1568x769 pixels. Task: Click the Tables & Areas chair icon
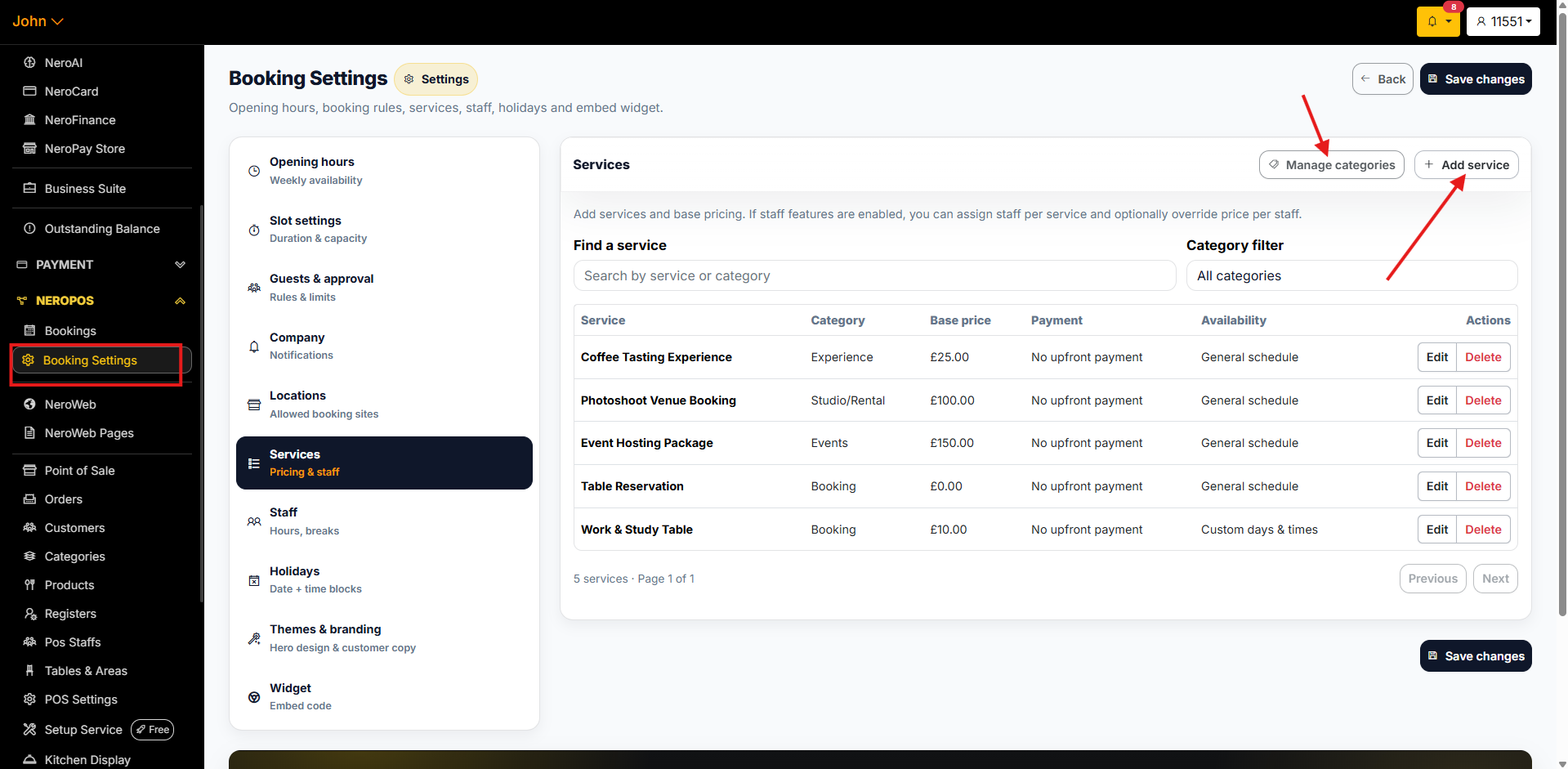point(29,671)
